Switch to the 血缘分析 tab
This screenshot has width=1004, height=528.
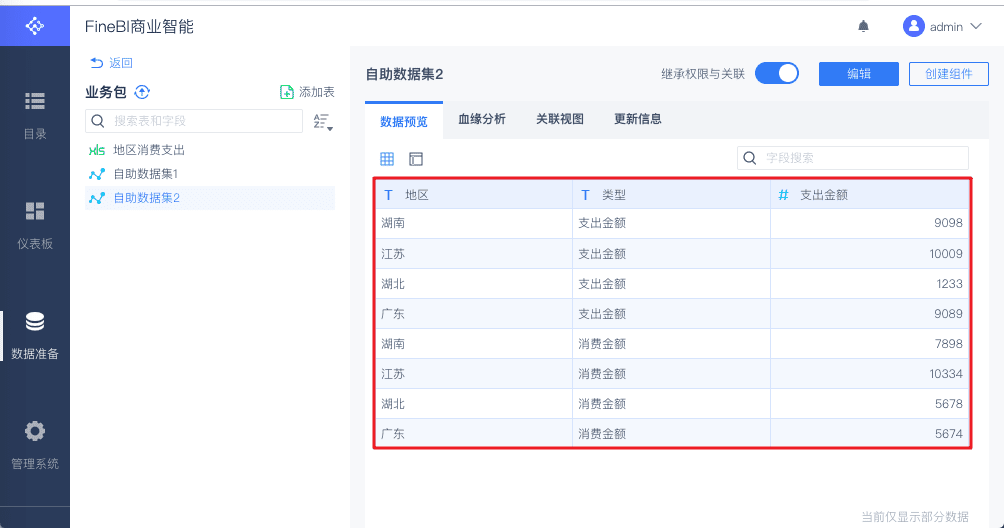(482, 119)
